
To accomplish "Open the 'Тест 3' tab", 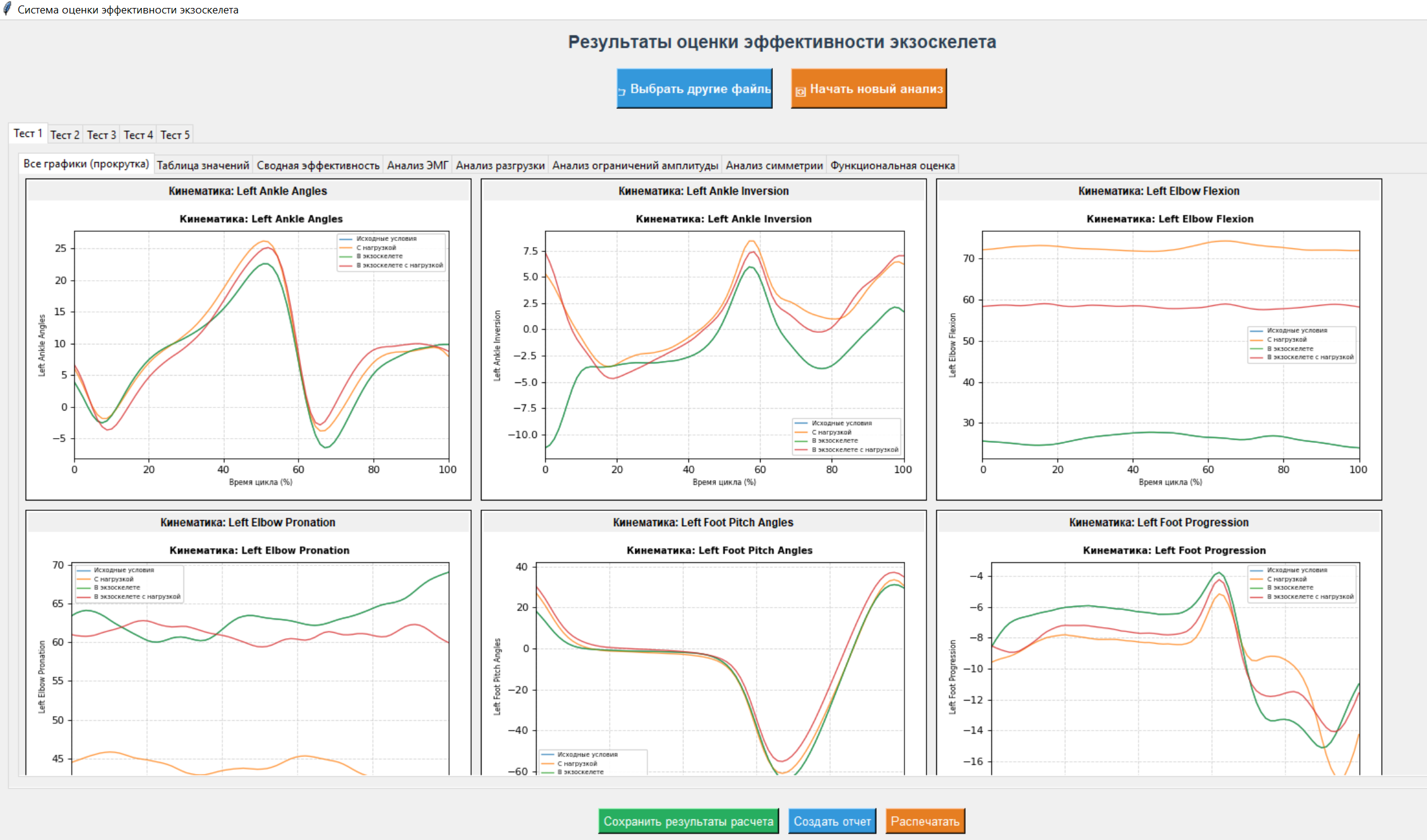I will coord(101,135).
